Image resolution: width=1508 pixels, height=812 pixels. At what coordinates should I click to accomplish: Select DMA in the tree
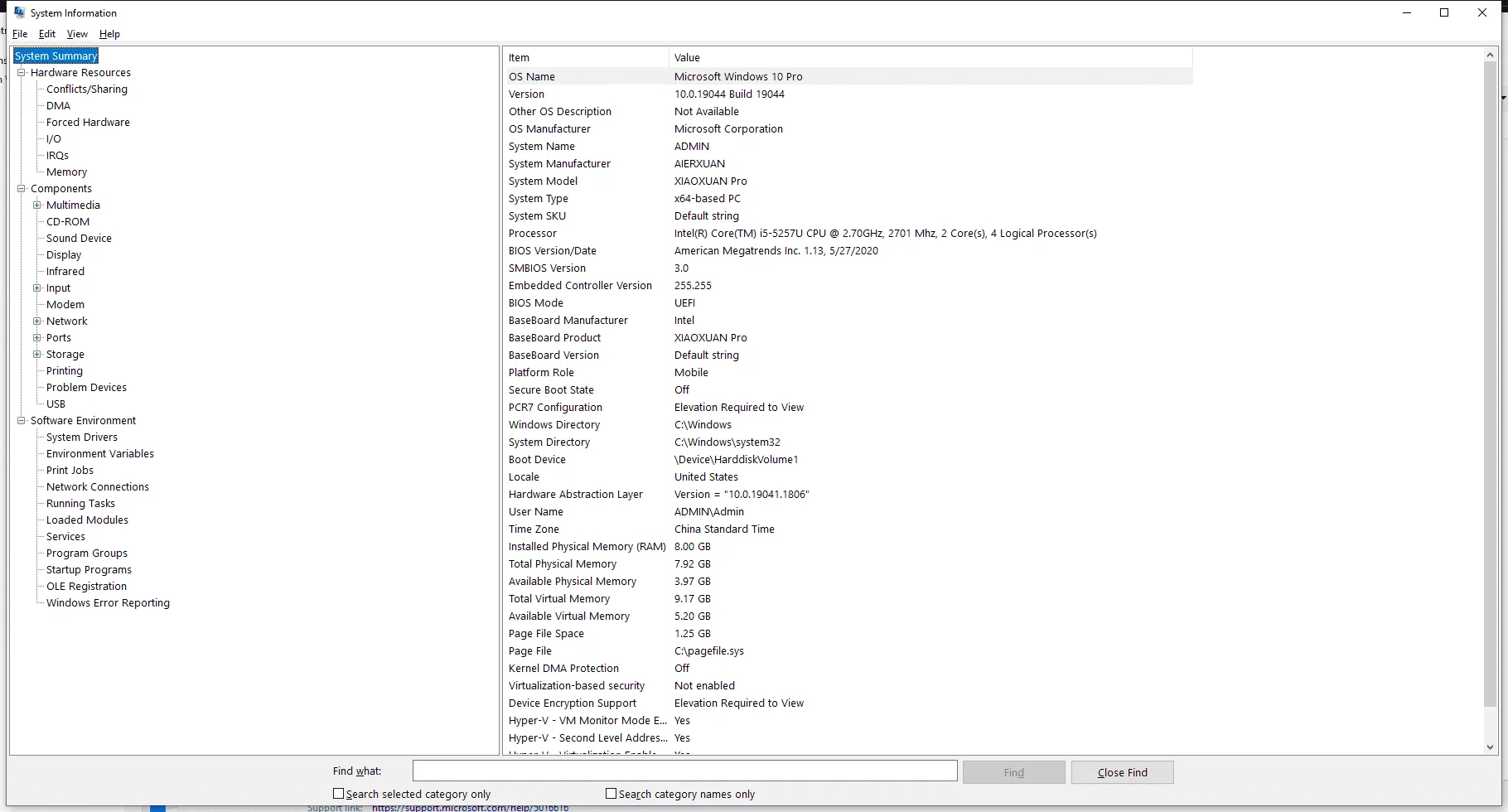[59, 106]
